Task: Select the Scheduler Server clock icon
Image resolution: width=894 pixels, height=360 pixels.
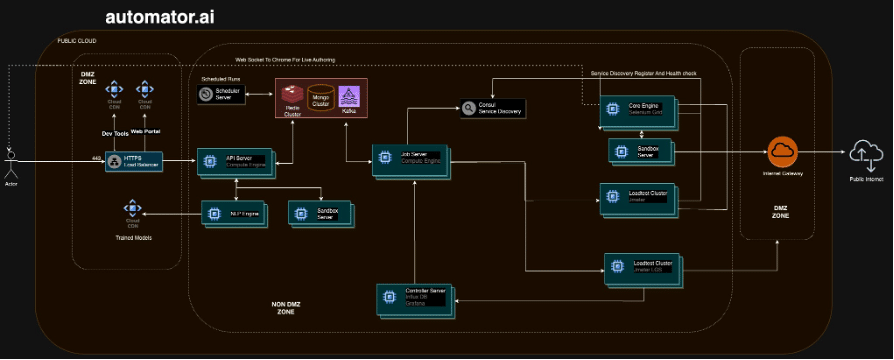Action: pos(205,95)
